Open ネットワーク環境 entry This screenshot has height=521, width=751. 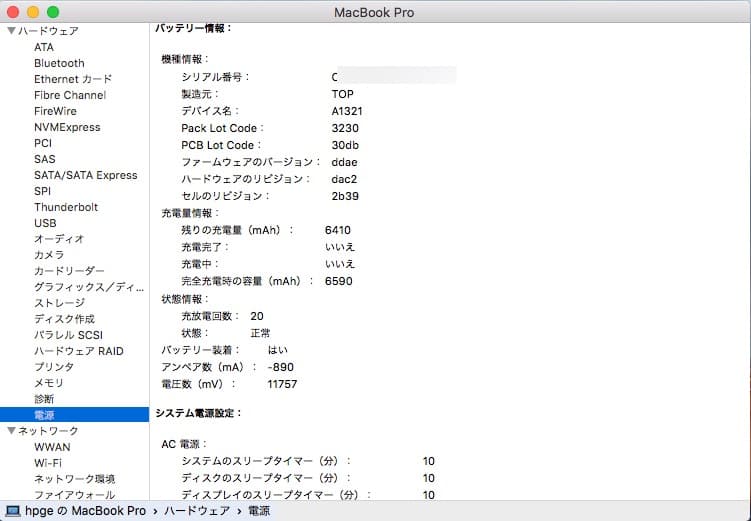click(x=74, y=479)
